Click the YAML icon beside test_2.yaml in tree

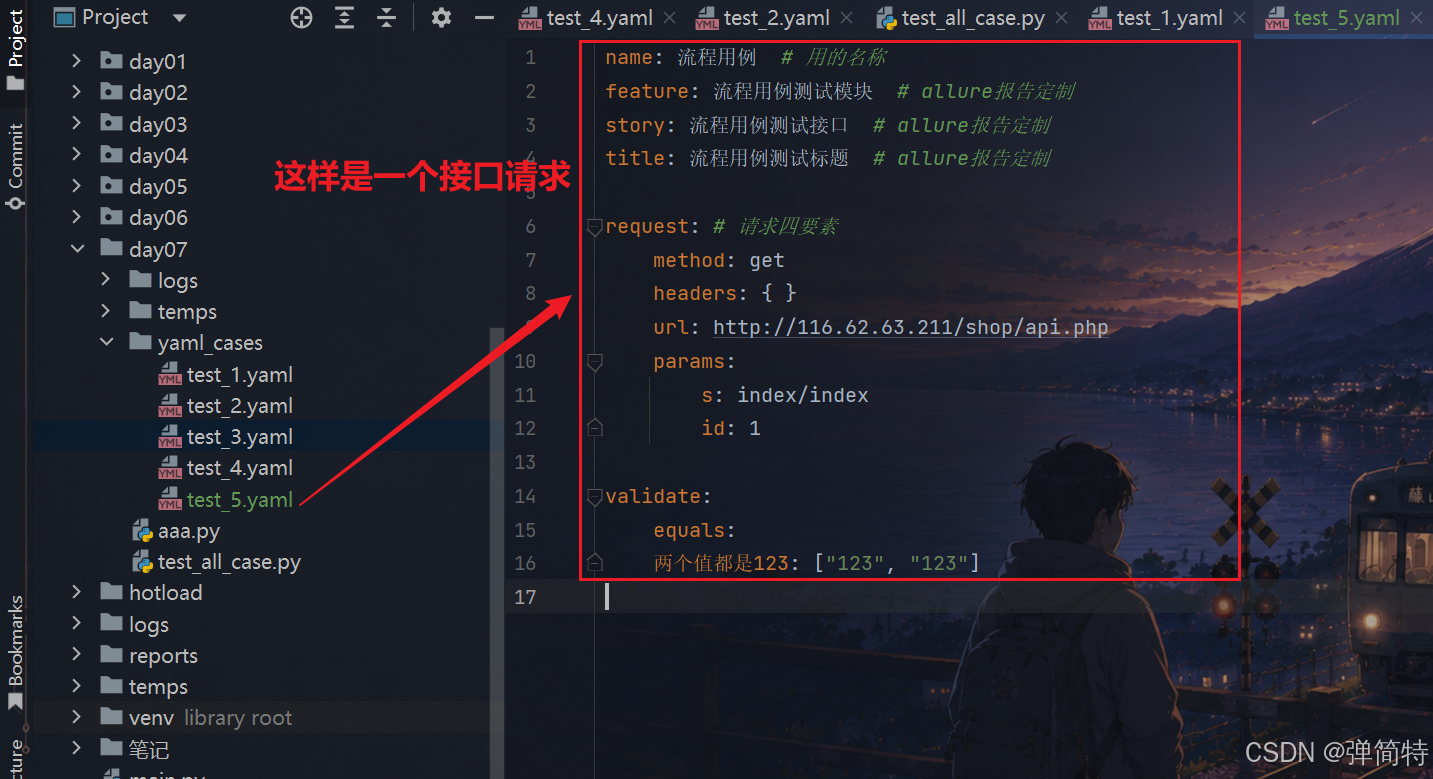(170, 406)
